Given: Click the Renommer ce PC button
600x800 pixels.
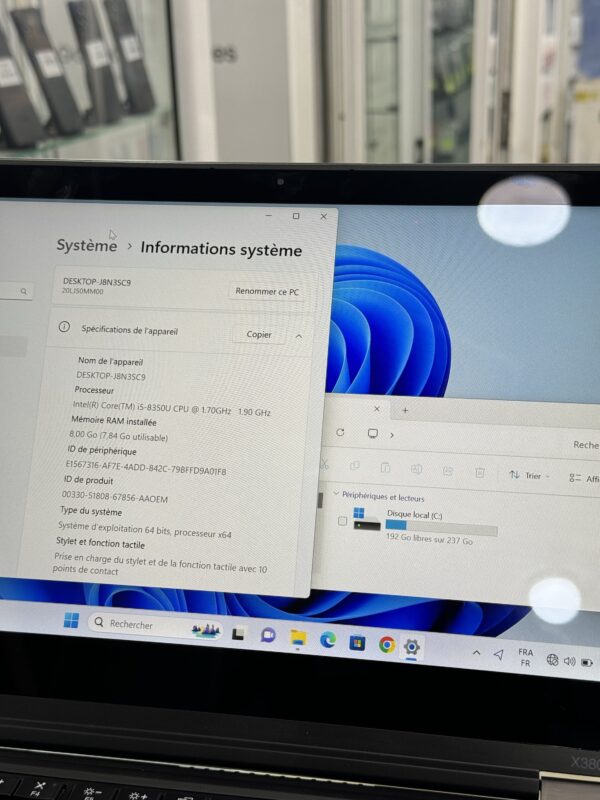Looking at the screenshot, I should click(267, 291).
